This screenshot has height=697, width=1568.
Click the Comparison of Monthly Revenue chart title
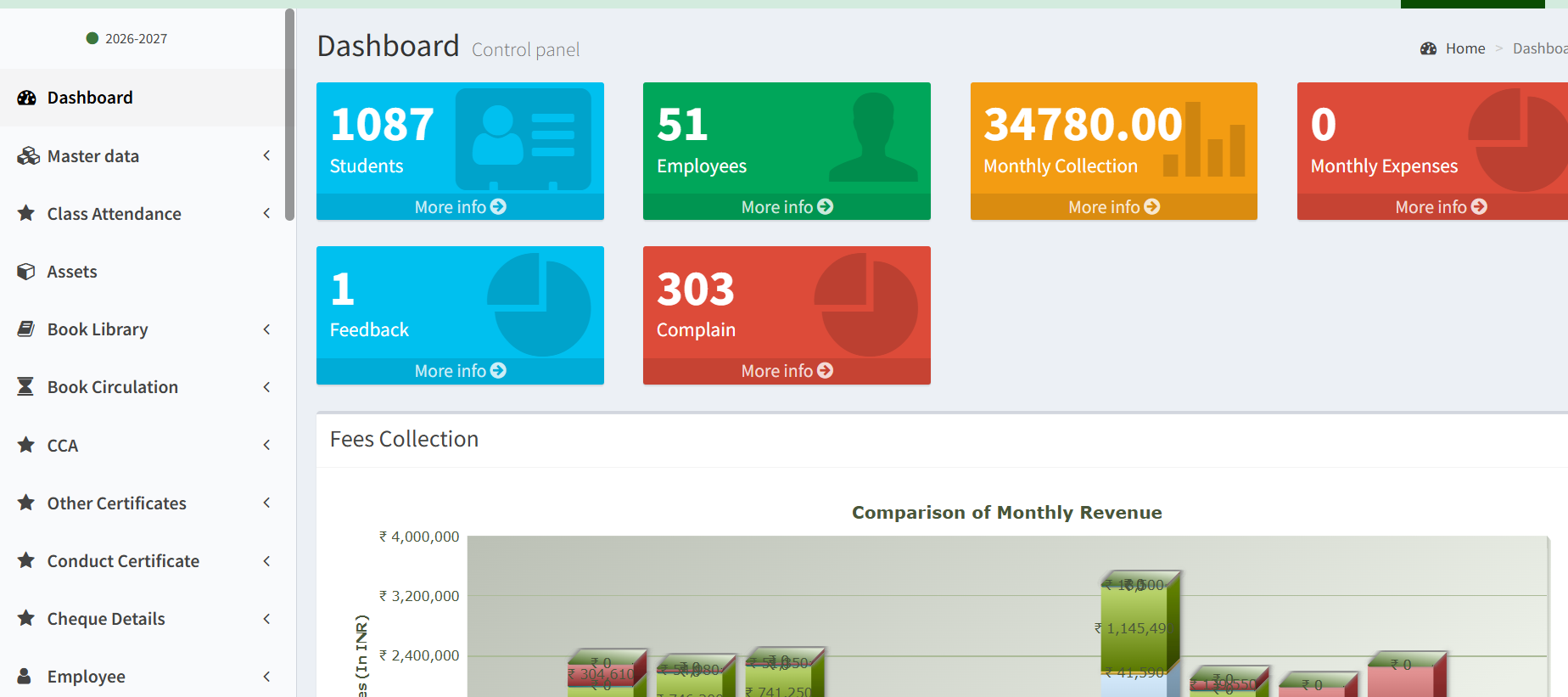click(x=1006, y=512)
